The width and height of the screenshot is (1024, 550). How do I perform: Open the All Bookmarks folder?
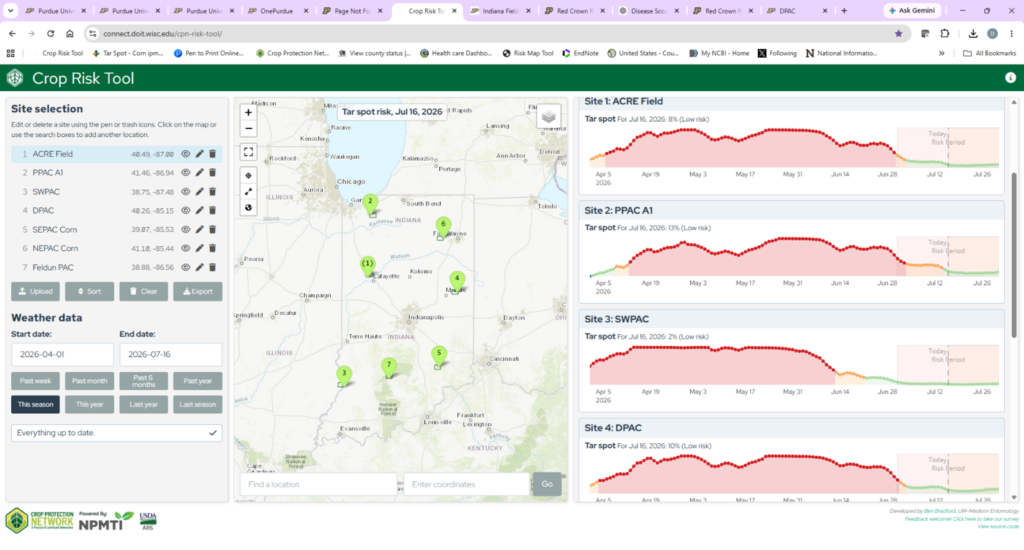989,54
